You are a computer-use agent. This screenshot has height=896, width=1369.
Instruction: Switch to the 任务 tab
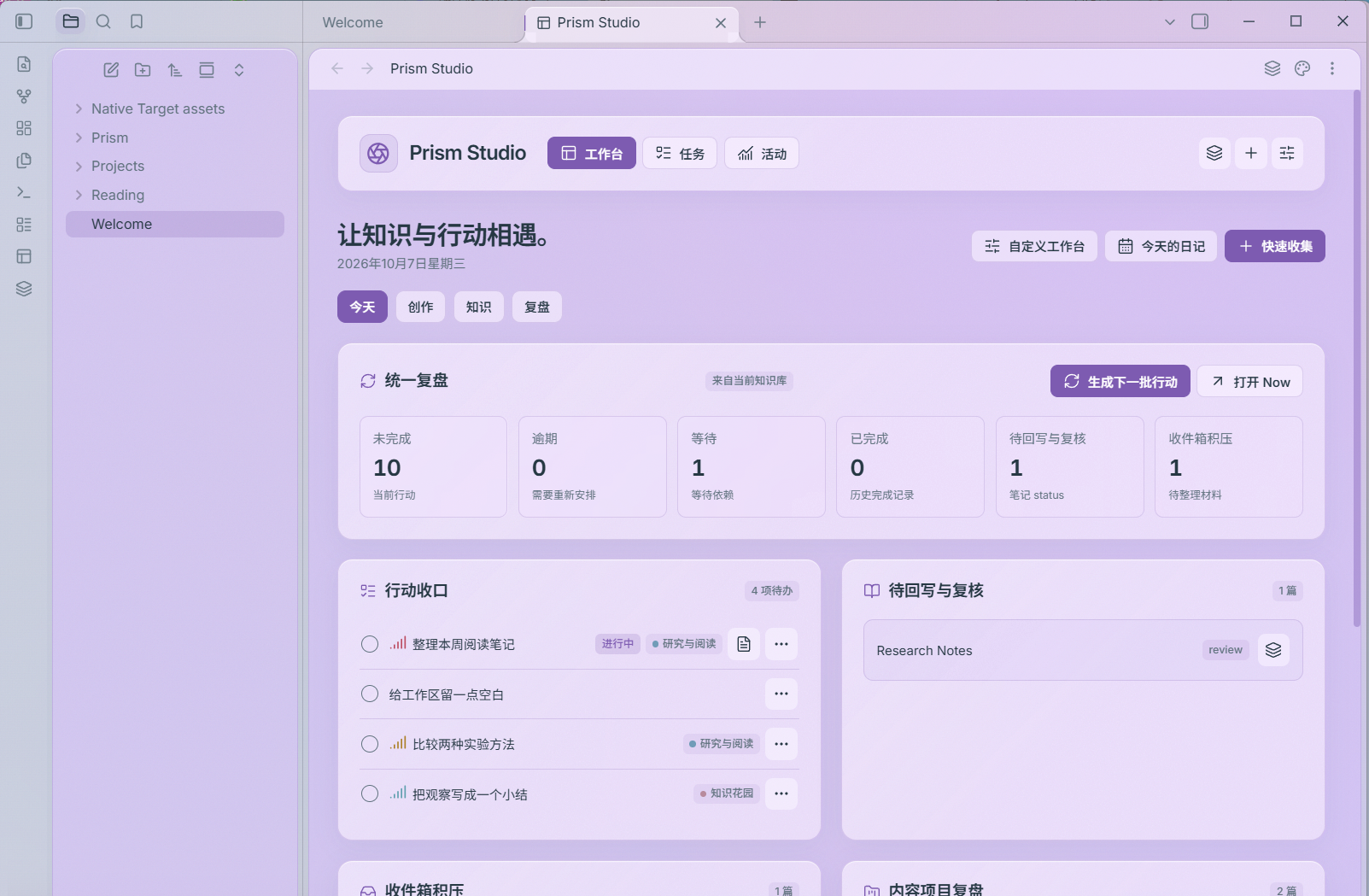(x=680, y=154)
